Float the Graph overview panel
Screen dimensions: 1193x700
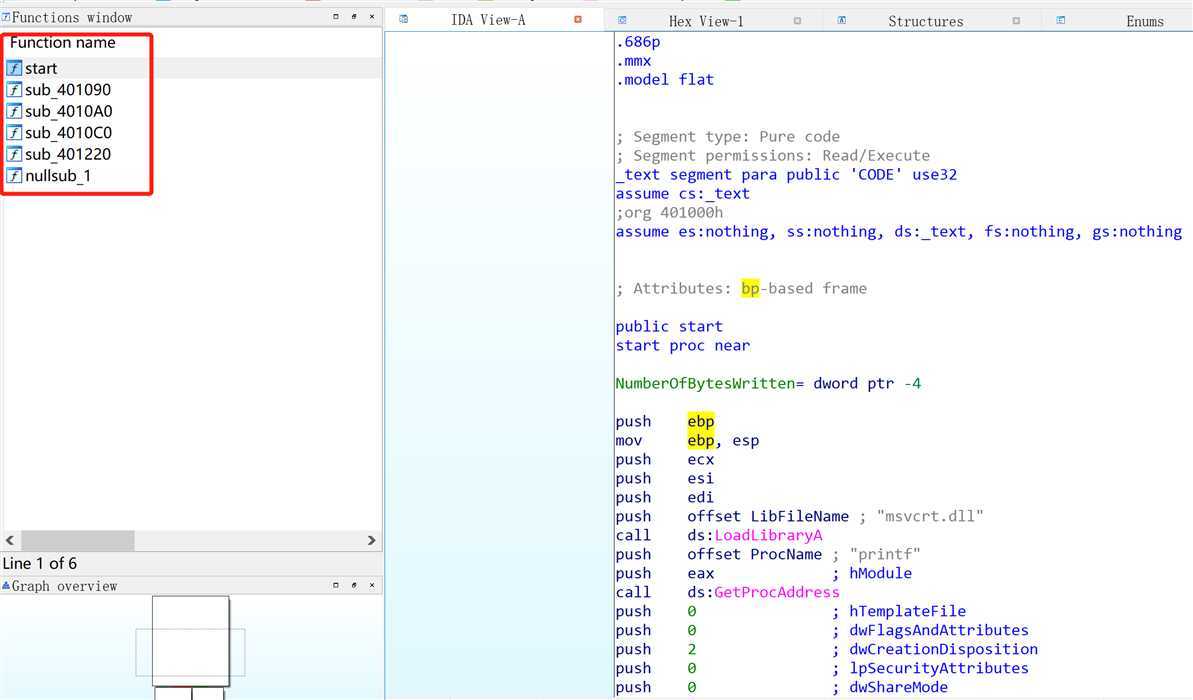pyautogui.click(x=354, y=585)
